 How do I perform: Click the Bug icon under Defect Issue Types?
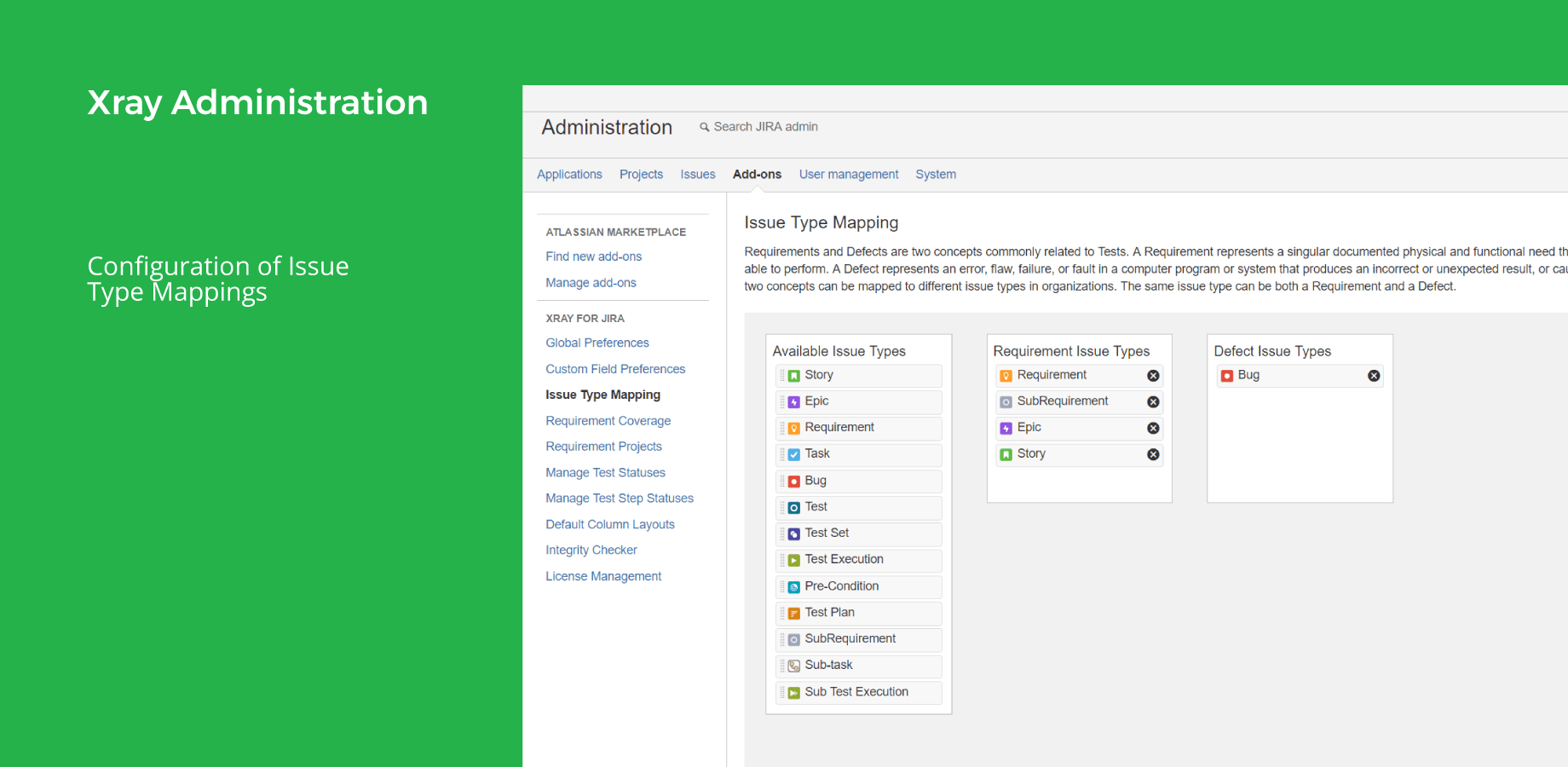pos(1227,375)
